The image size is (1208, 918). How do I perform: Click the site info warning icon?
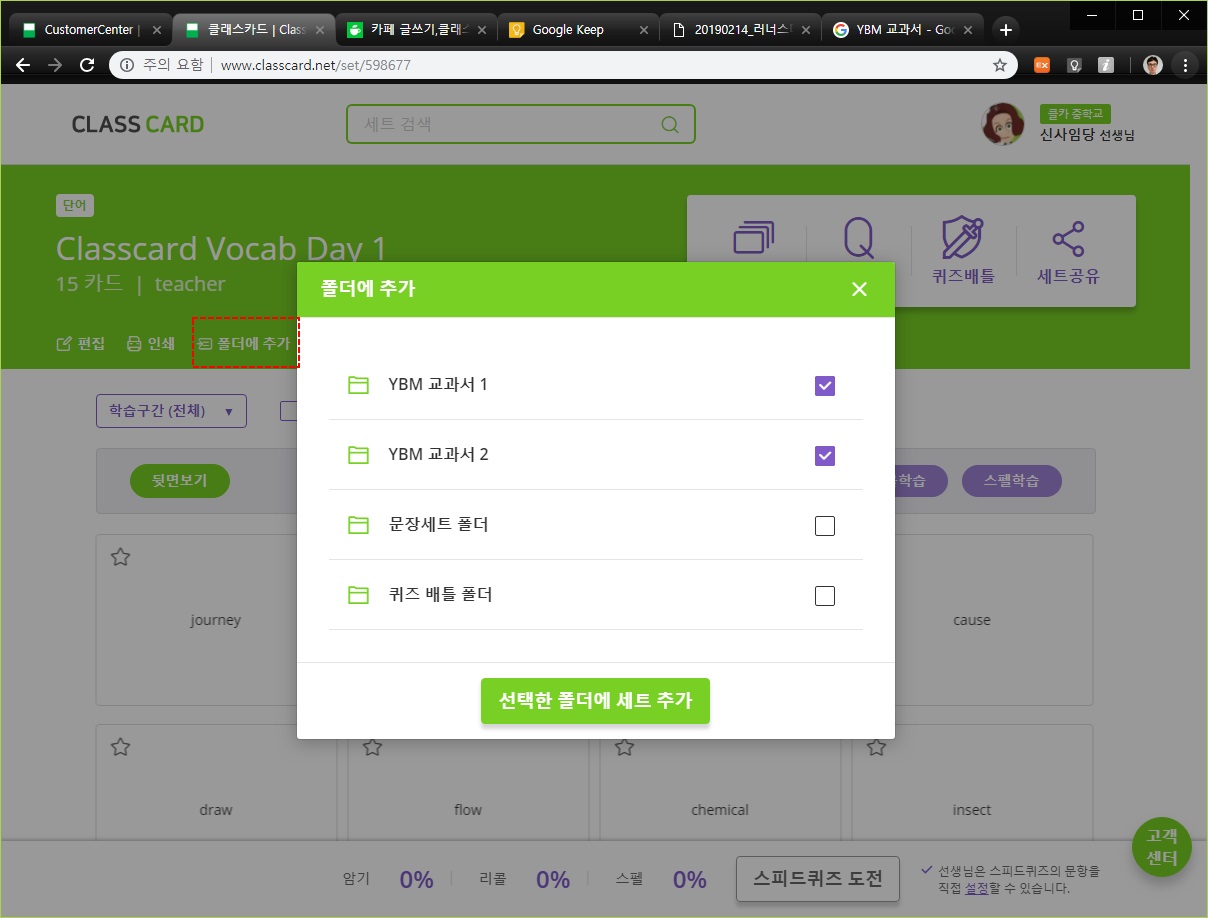pyautogui.click(x=127, y=65)
